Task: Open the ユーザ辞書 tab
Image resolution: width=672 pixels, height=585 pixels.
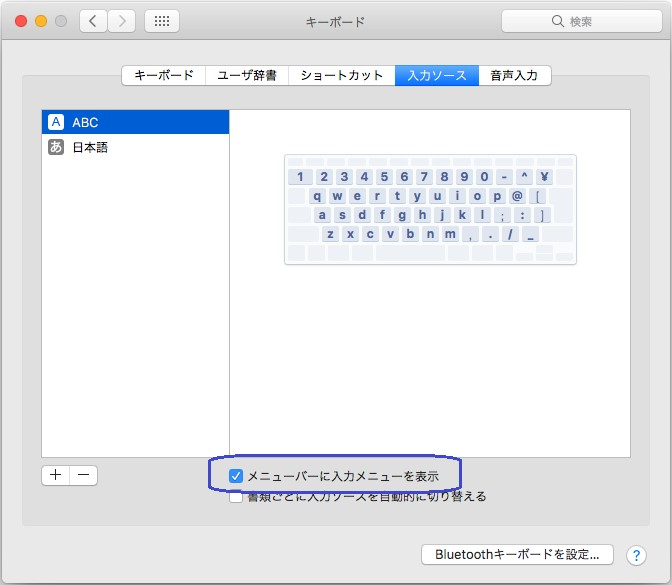Action: click(247, 76)
